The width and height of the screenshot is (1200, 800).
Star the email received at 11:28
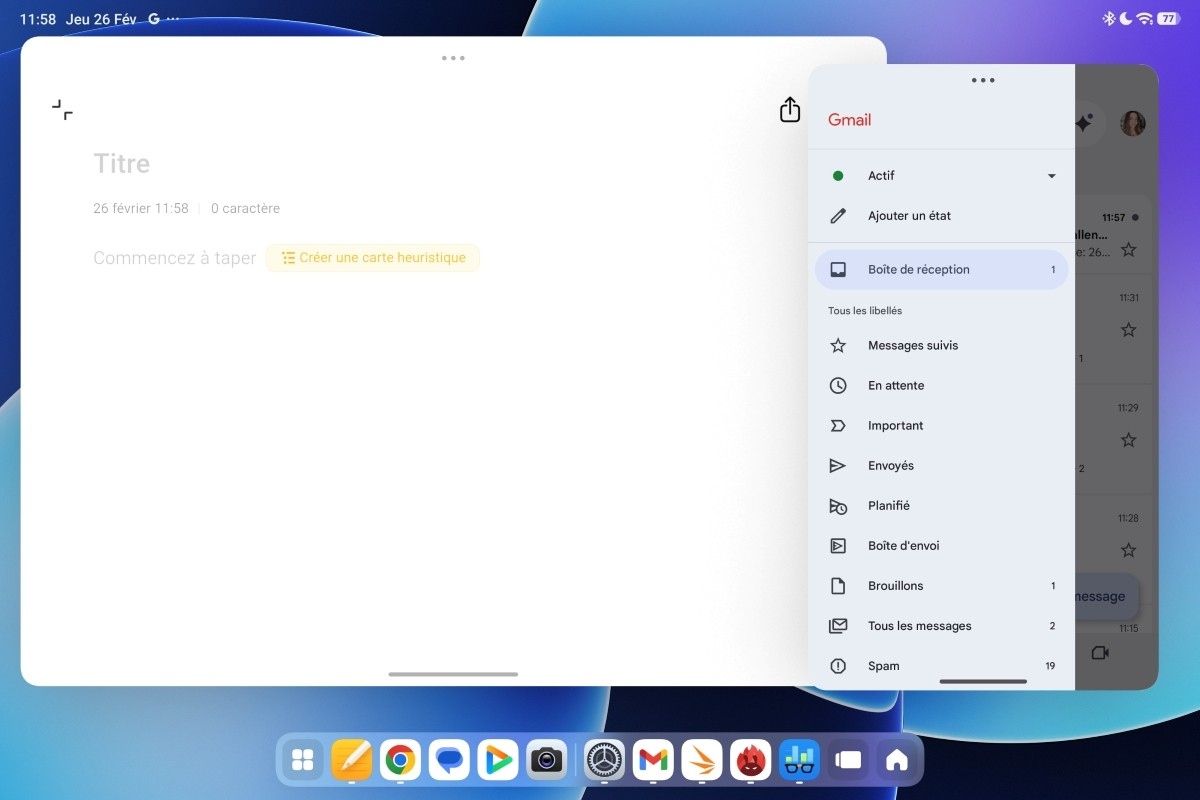point(1128,549)
